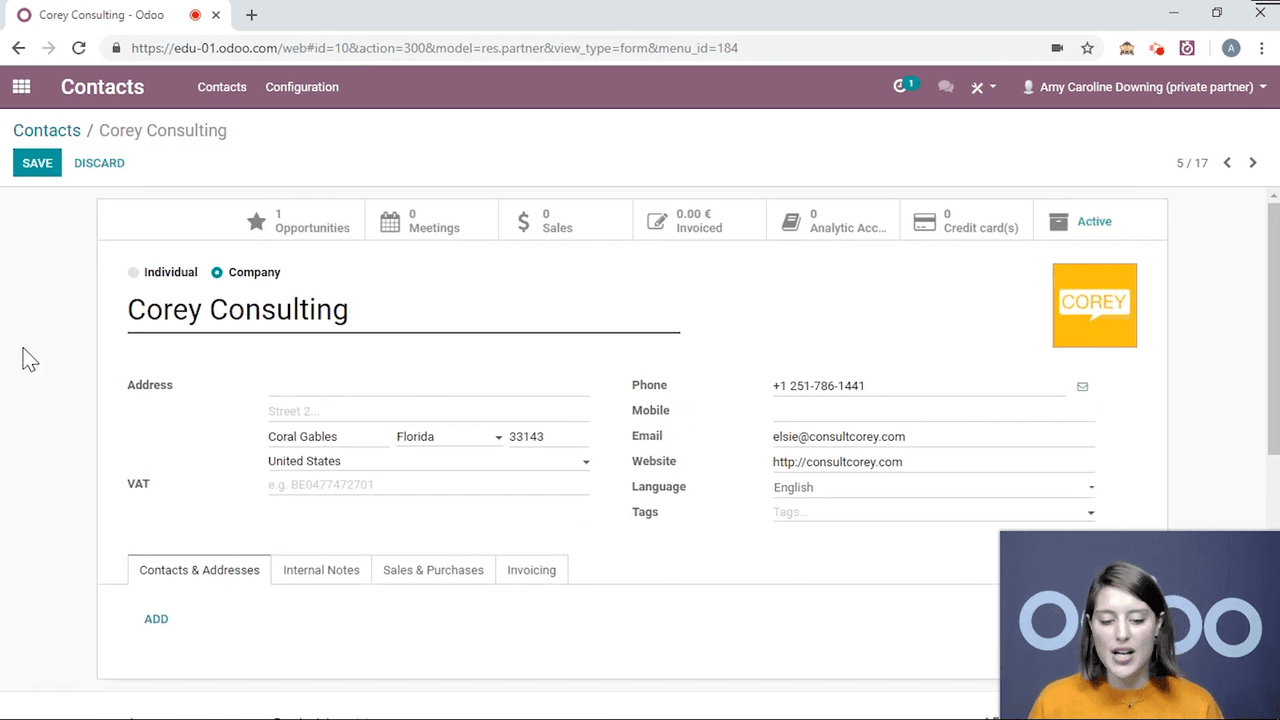Open the Odoo apps menu grid

[20, 87]
